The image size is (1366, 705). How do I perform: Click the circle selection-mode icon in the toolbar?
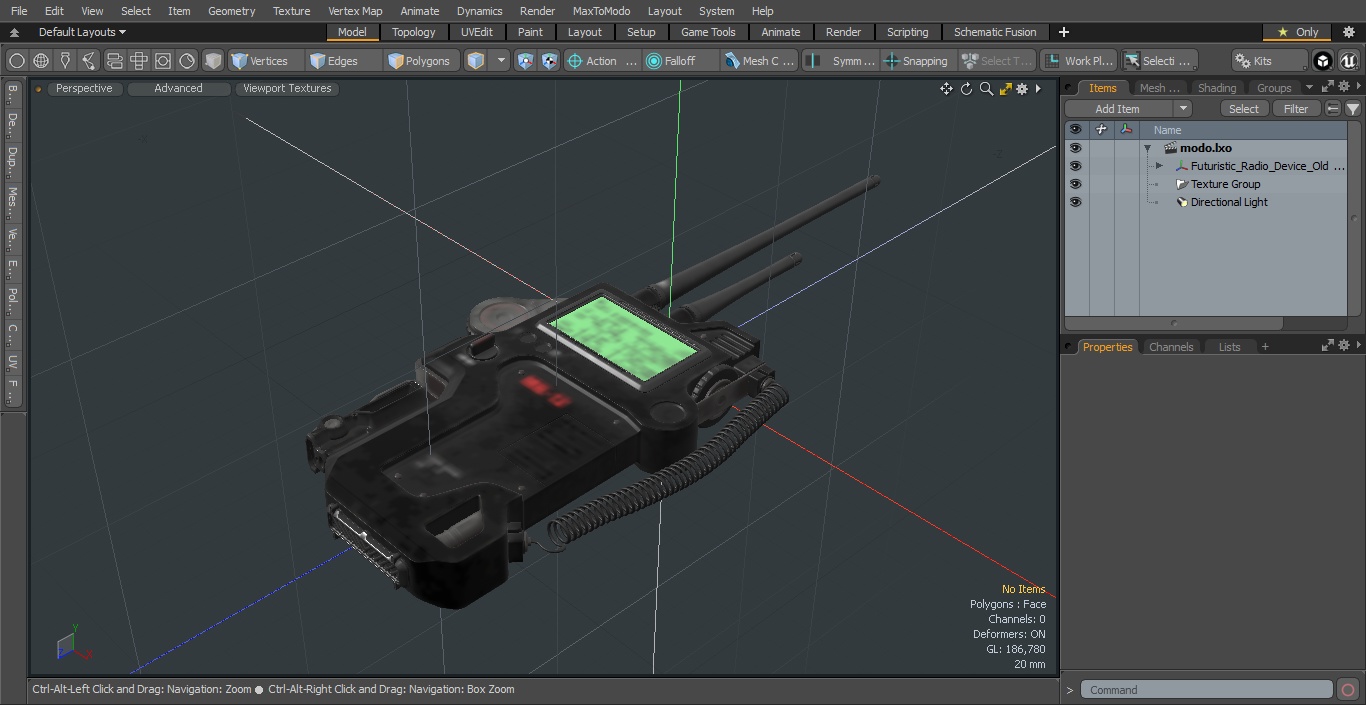point(16,61)
